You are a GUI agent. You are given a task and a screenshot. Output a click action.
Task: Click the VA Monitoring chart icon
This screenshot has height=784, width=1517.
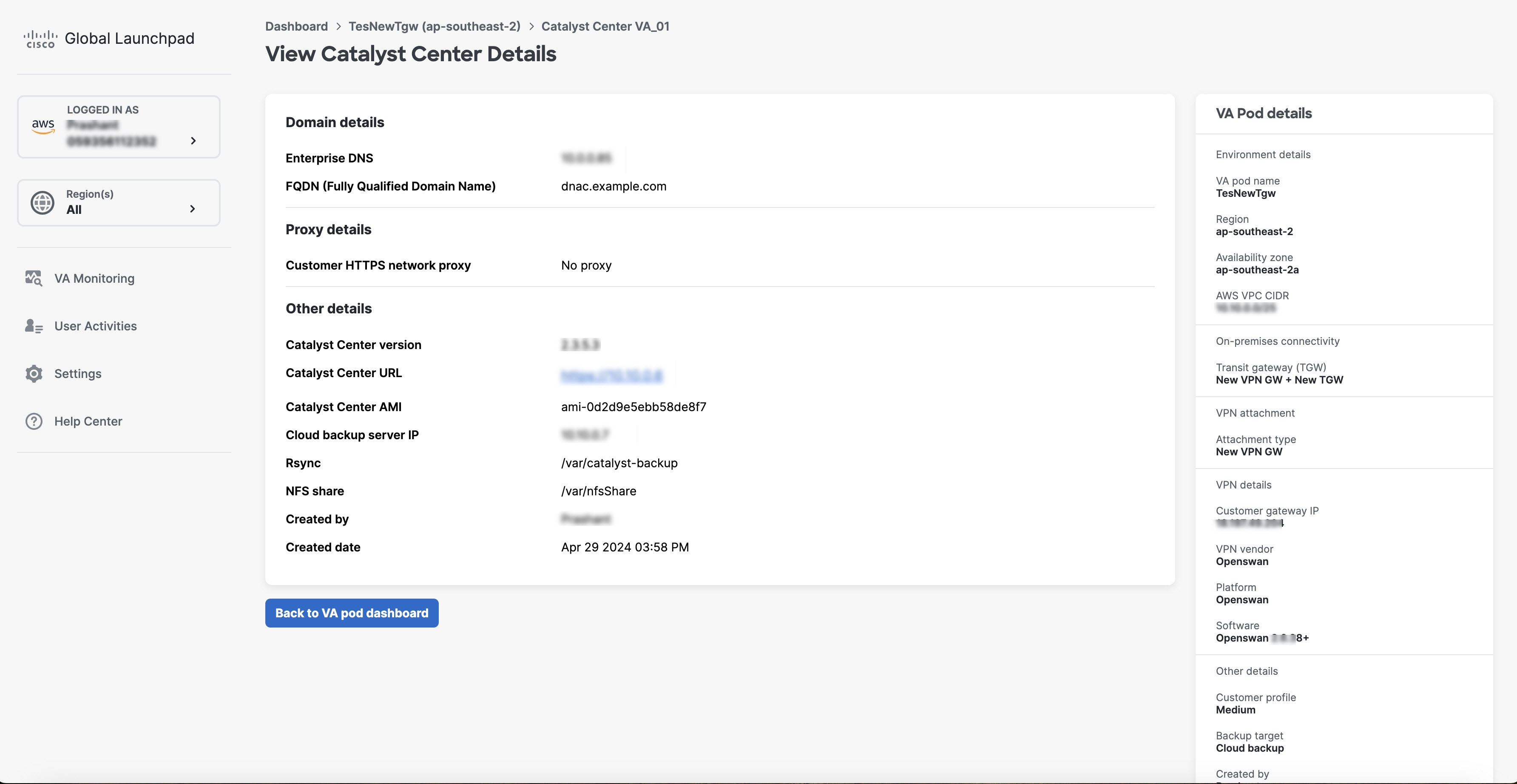pos(34,278)
